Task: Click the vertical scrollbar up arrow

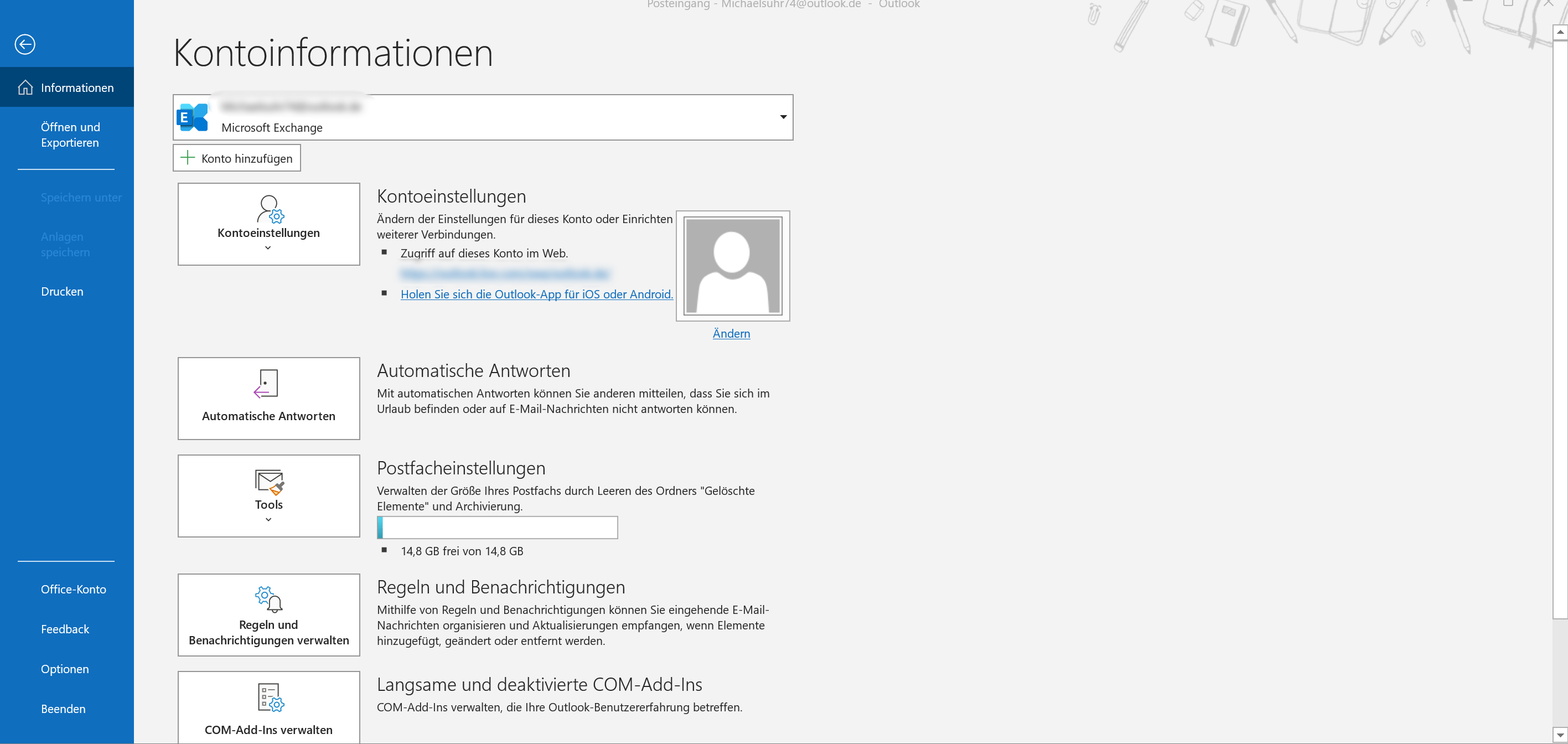Action: pos(1560,32)
